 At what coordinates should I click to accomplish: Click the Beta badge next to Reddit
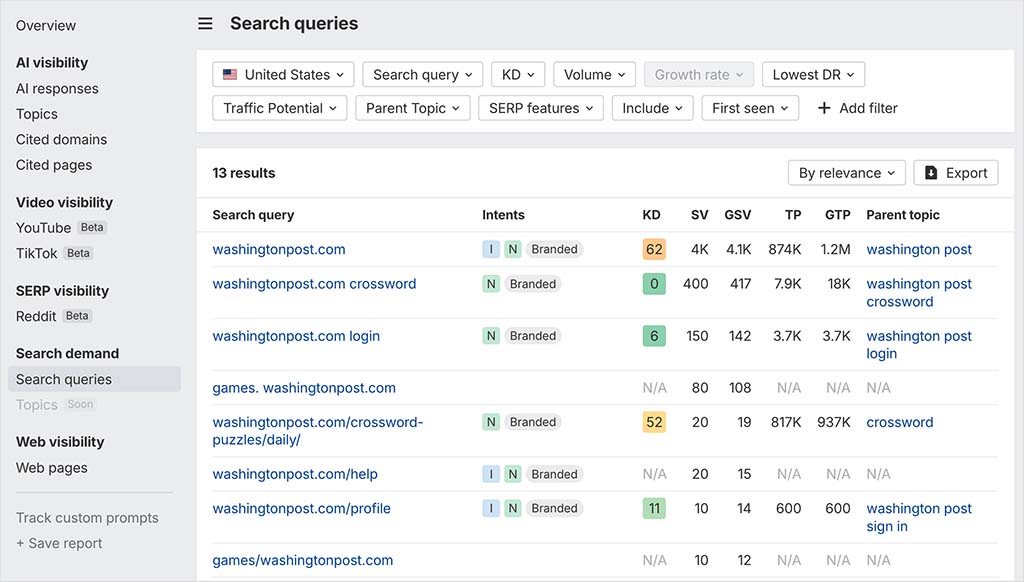tap(80, 315)
